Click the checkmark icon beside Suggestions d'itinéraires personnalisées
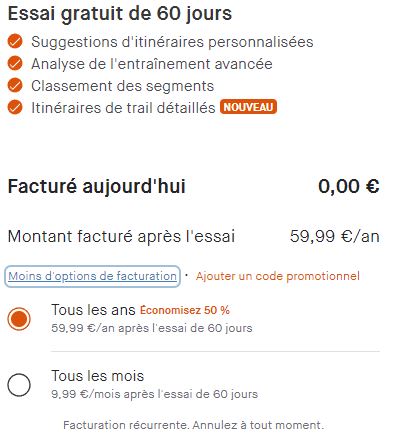Image resolution: width=396 pixels, height=437 pixels. pos(15,41)
